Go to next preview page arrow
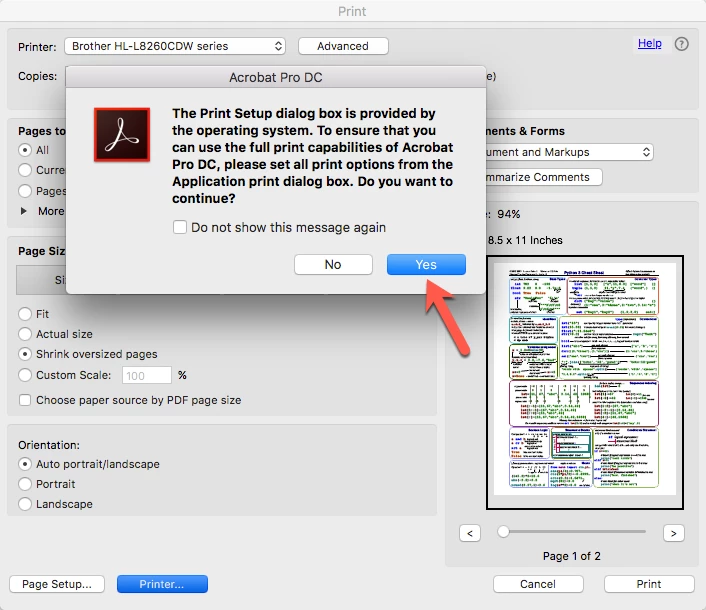The height and width of the screenshot is (610, 706). click(x=674, y=533)
